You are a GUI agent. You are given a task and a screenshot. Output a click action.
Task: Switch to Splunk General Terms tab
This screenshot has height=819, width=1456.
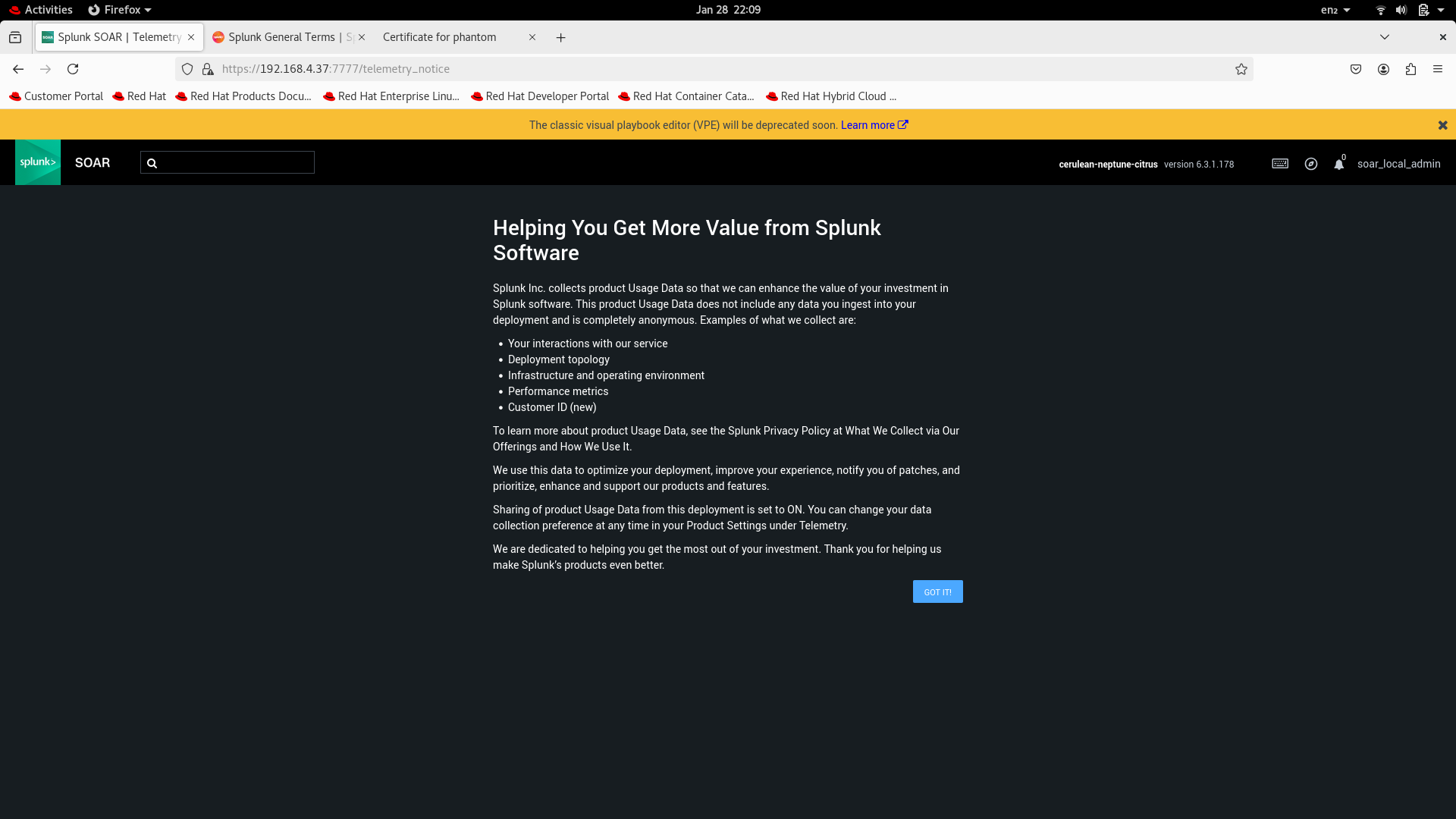[282, 37]
